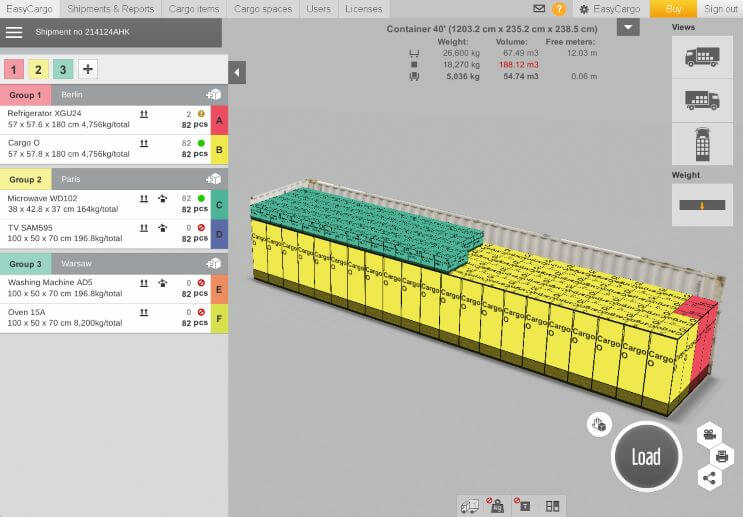
Task: Share the load plan
Action: (709, 478)
